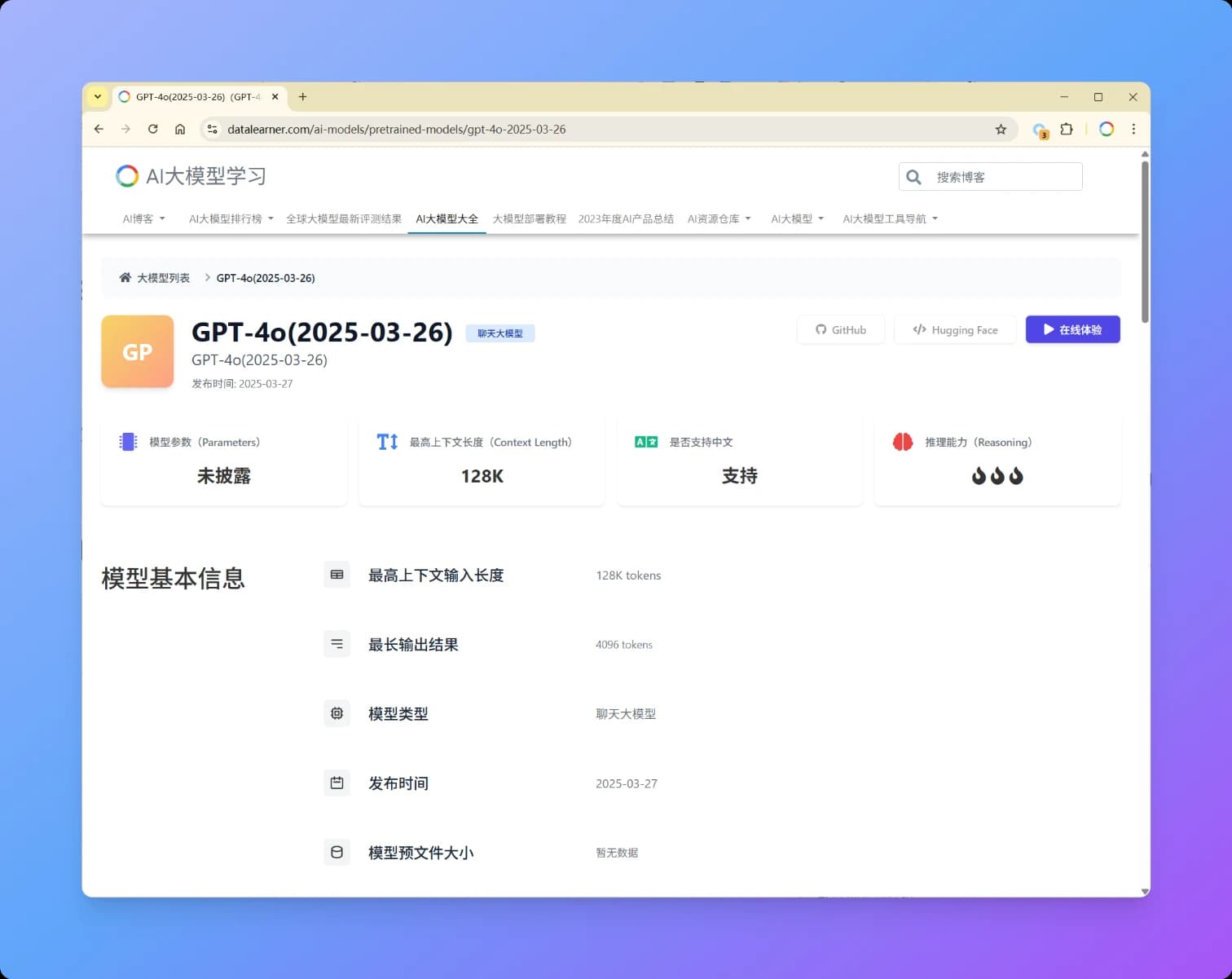
Task: Select the 大模型部署教程 menu item
Action: click(529, 218)
